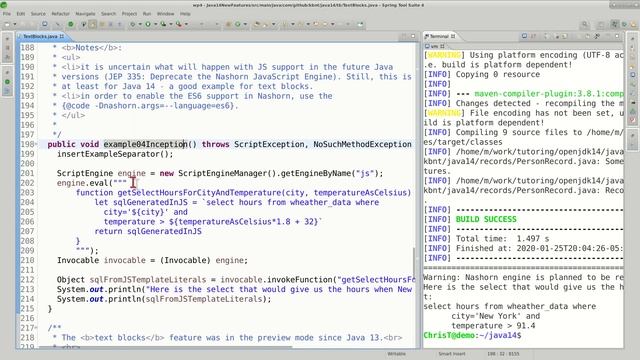Click the Writable status bar entry
This screenshot has width=640, height=360.
pos(396,354)
